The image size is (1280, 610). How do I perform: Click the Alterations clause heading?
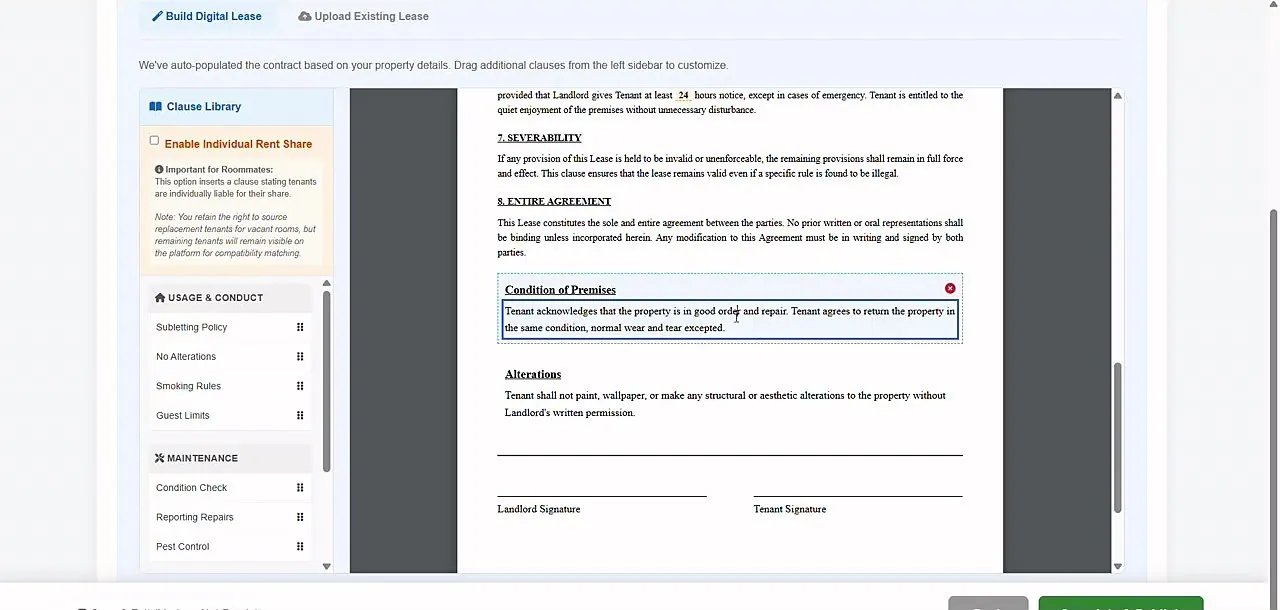(x=533, y=374)
